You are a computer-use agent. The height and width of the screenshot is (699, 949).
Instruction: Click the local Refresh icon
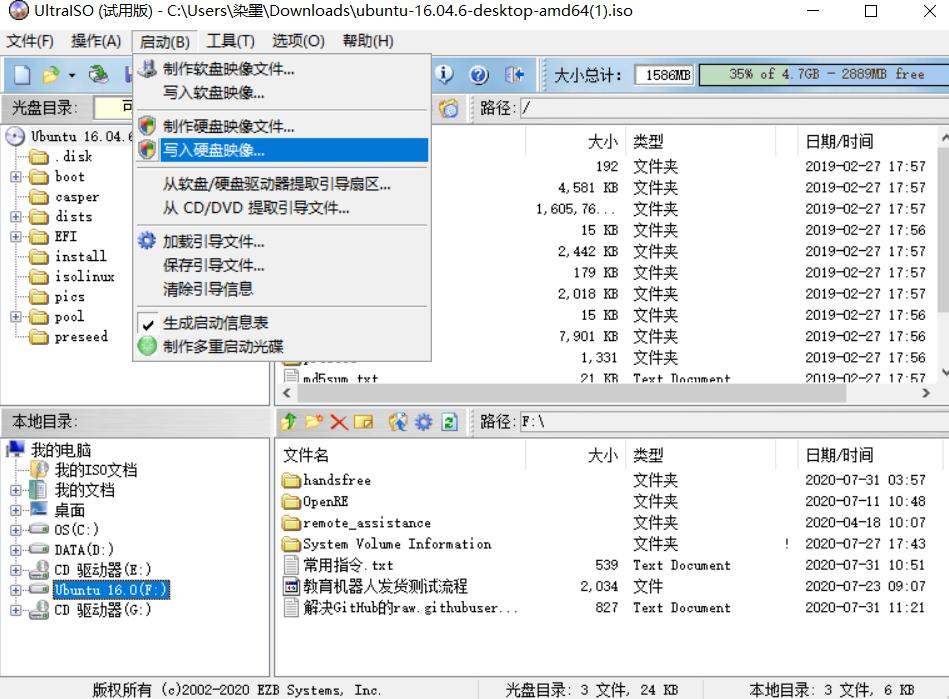pos(449,421)
